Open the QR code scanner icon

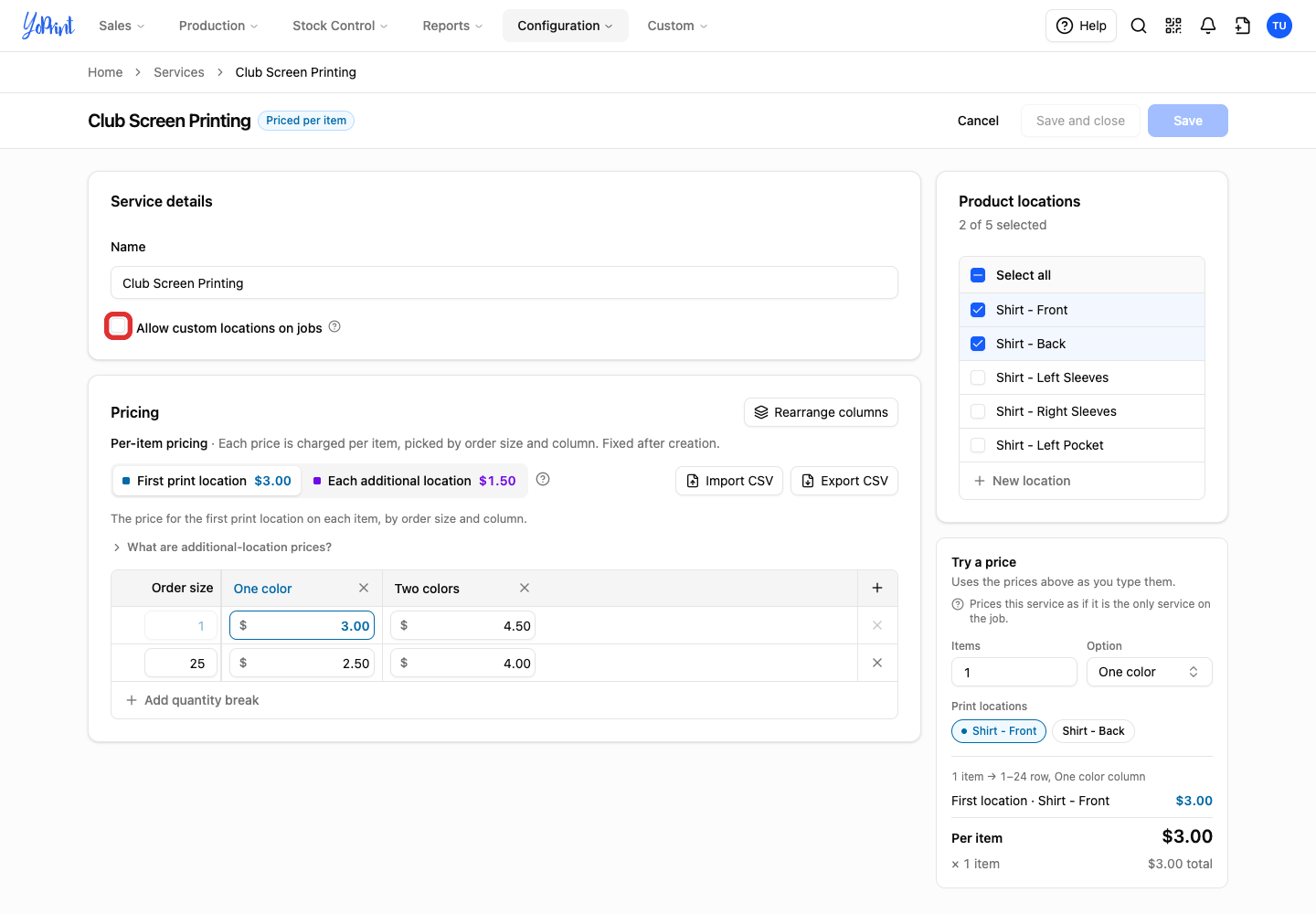1173,26
